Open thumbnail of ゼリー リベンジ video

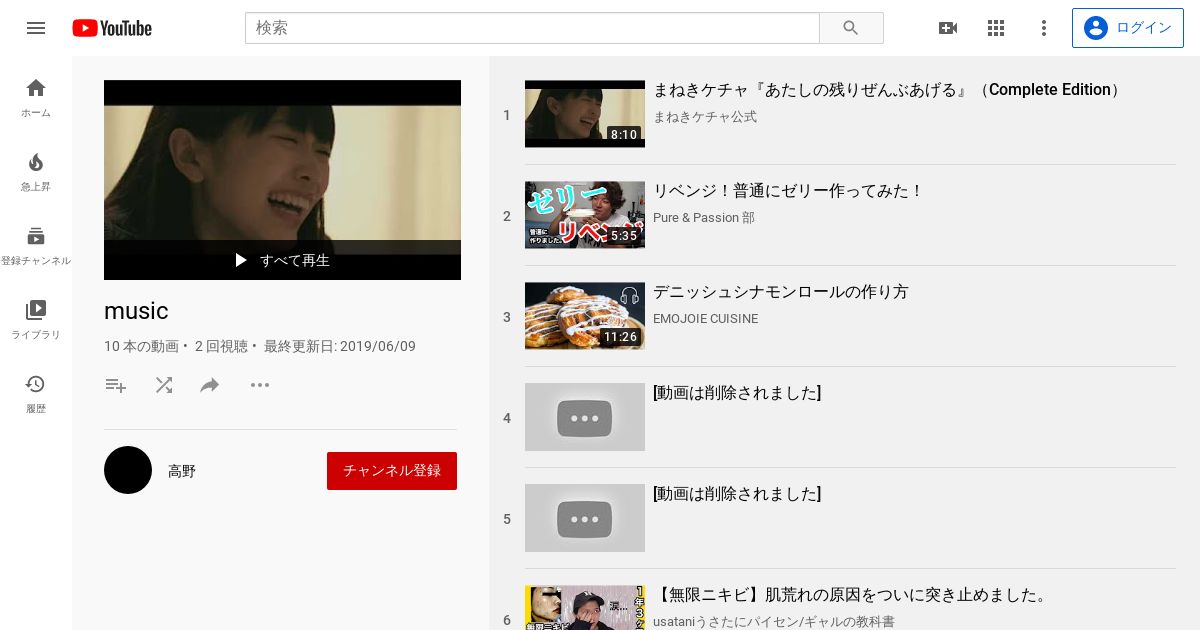[x=585, y=215]
